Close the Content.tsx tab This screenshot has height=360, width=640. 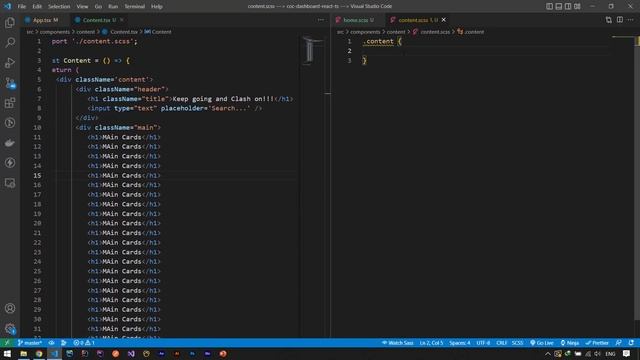122,20
